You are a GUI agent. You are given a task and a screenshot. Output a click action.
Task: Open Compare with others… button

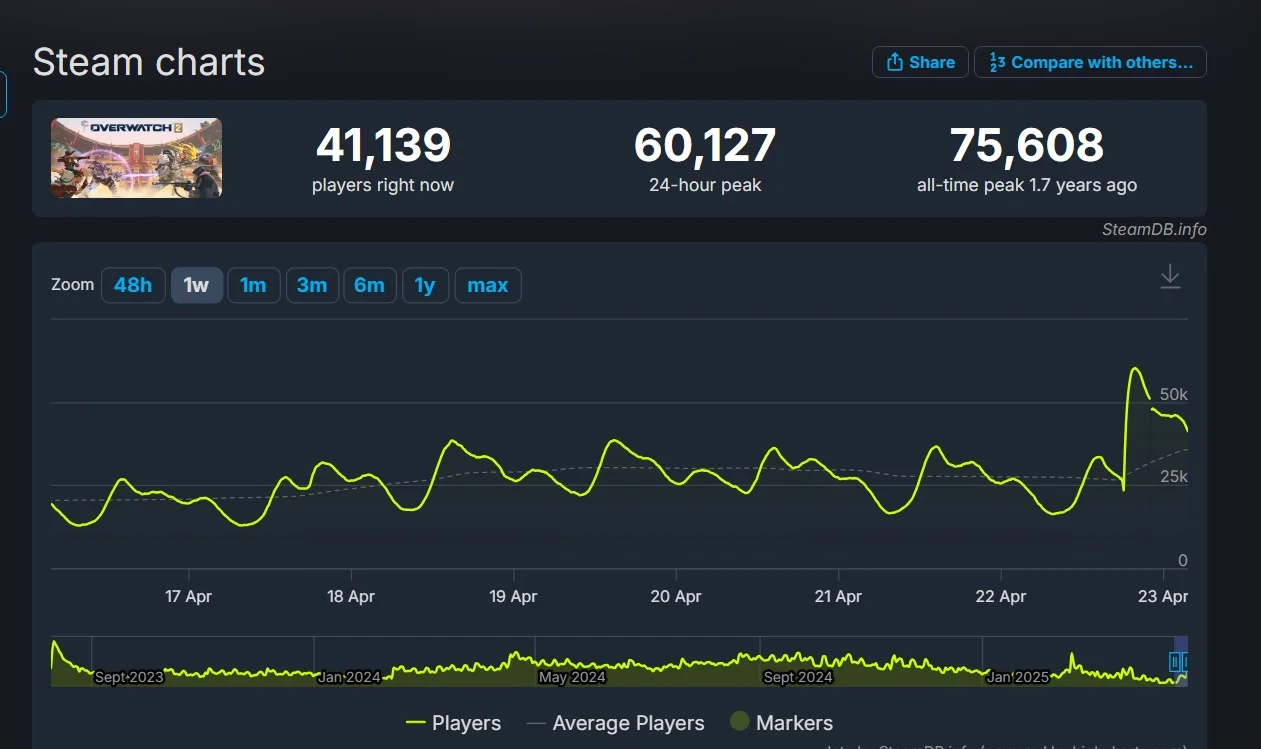tap(1090, 62)
